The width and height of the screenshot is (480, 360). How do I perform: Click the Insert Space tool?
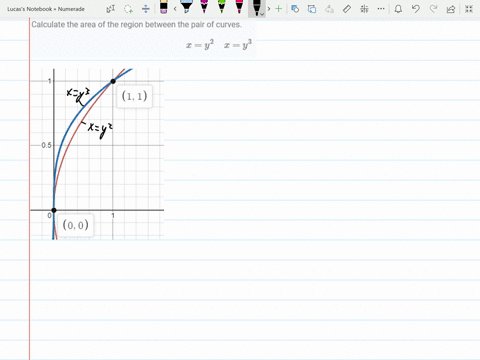(x=146, y=9)
